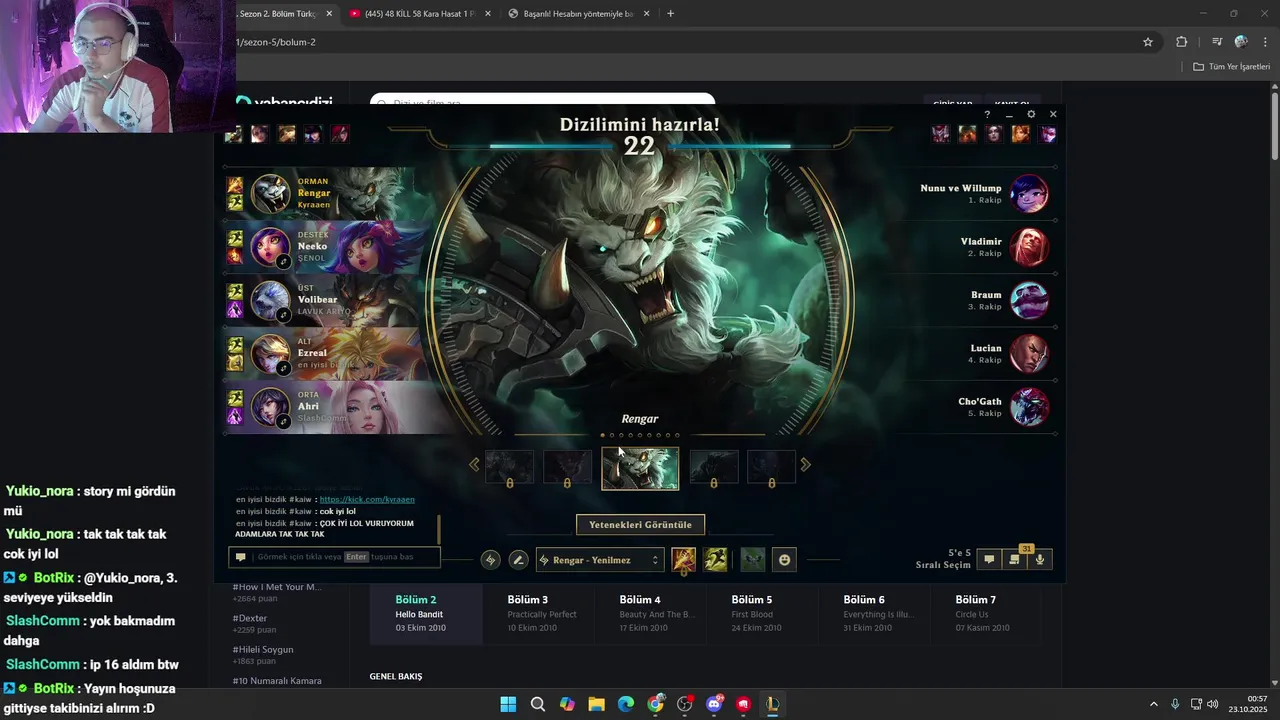Select episode Bölüm 2 Hello Bandit
This screenshot has width=1280, height=720.
426,613
